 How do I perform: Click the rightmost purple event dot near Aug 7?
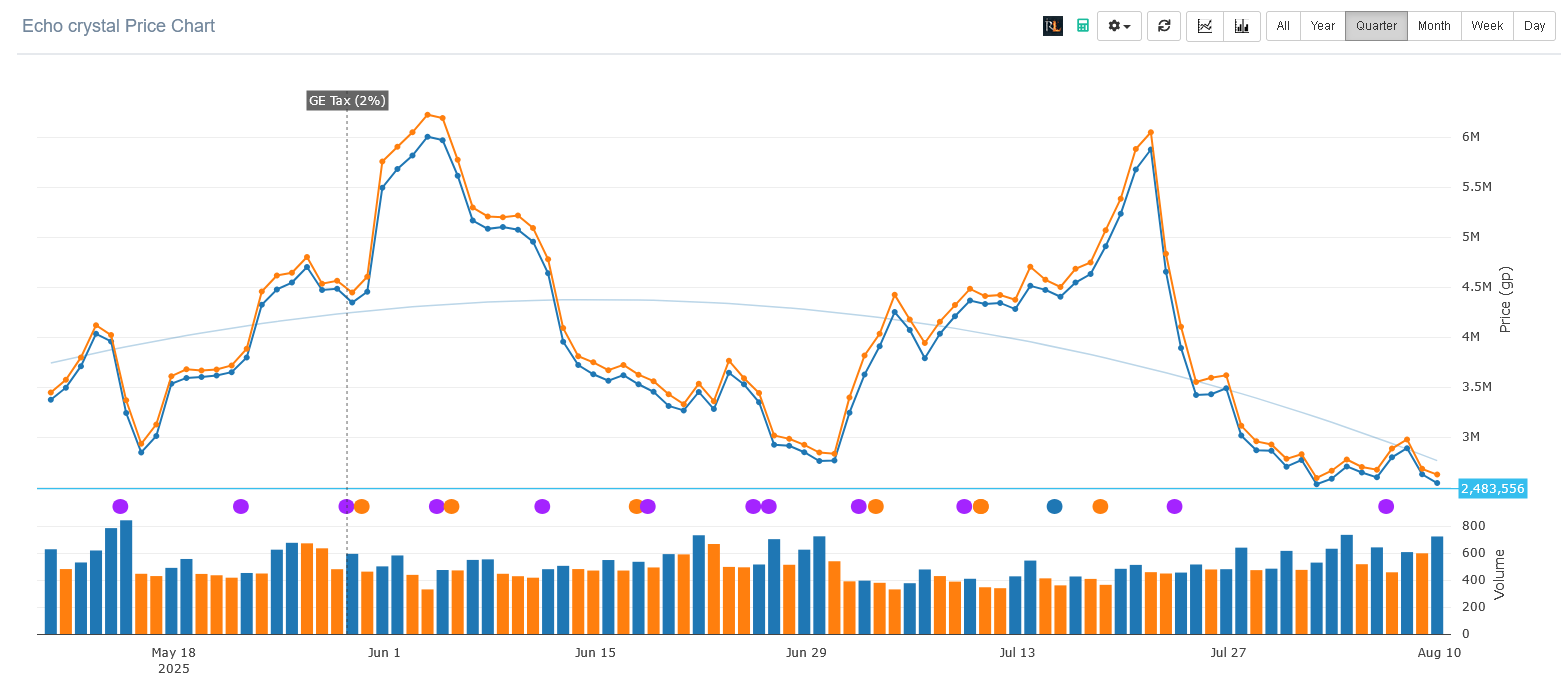(1386, 506)
